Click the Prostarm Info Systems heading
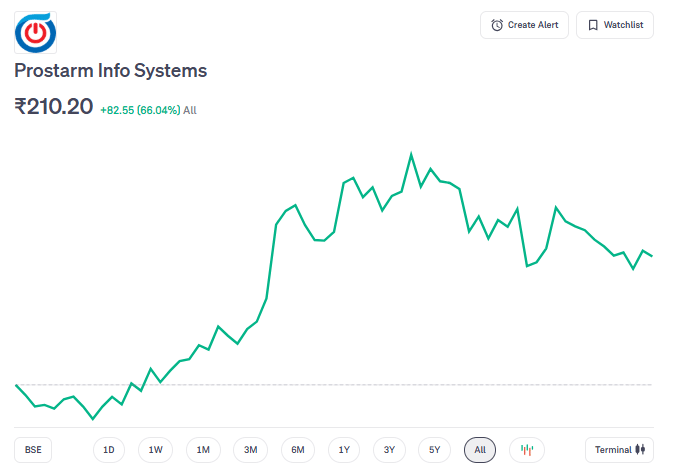The image size is (674, 472). coord(110,70)
